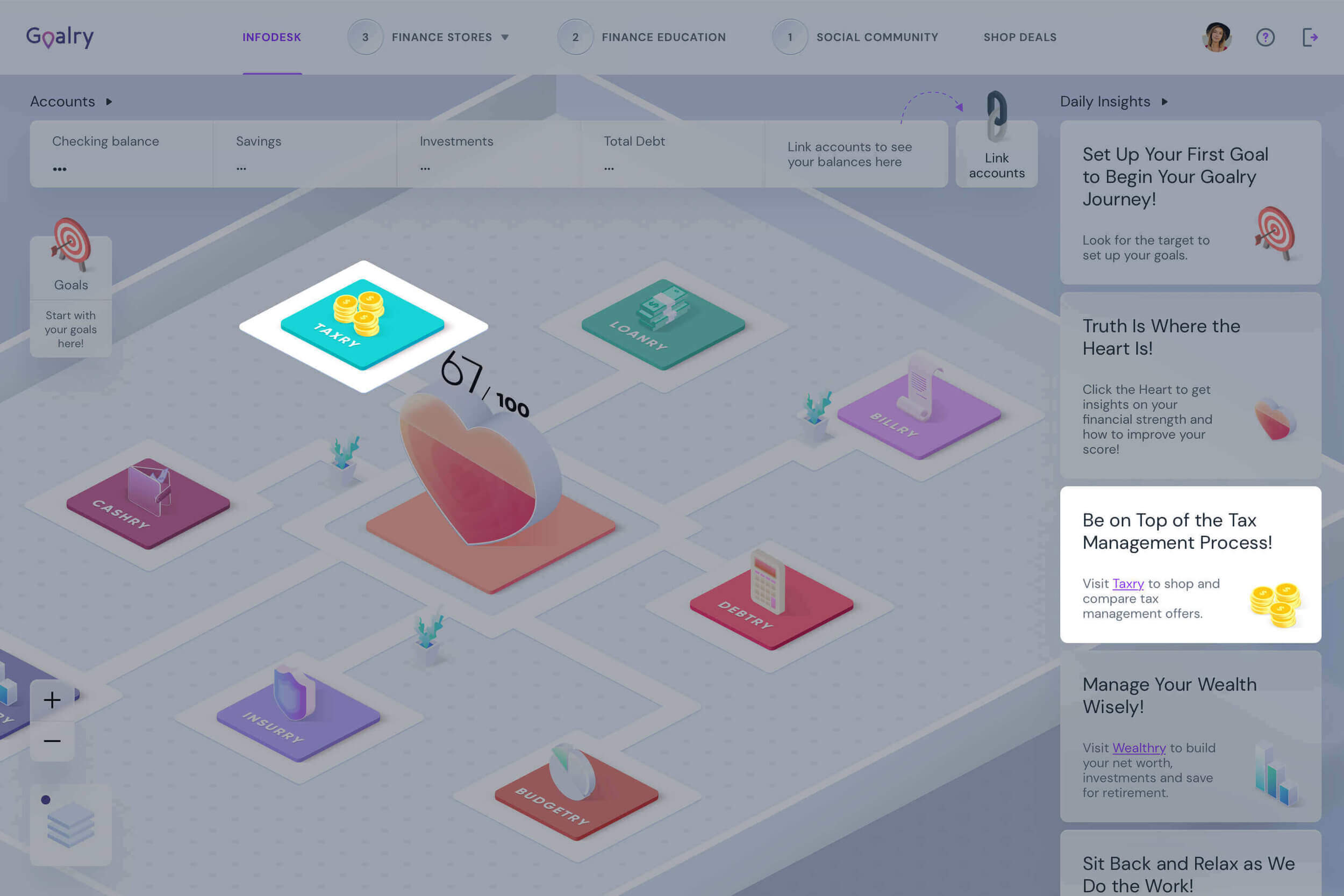Open 'Sit Back and Relax' card title
Viewport: 1344px width, 896px height.
1189,875
